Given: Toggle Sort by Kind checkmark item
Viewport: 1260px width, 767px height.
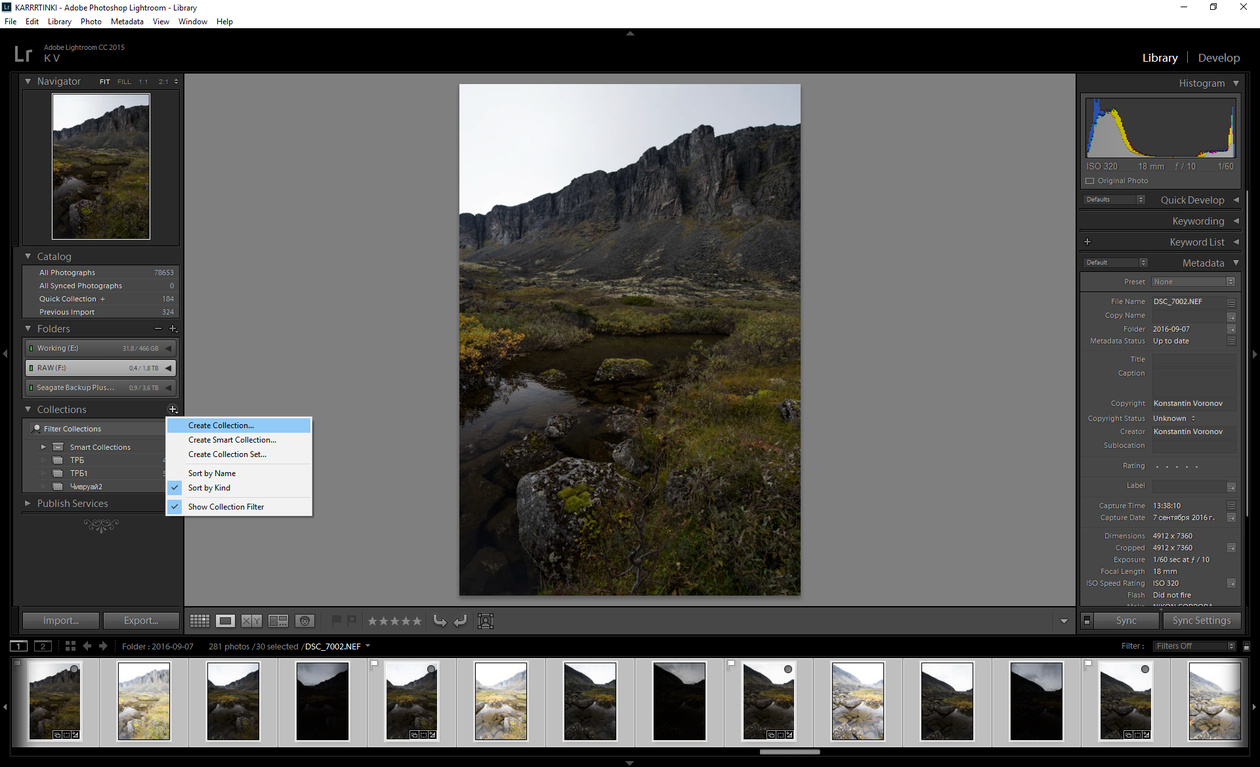Looking at the screenshot, I should (x=239, y=488).
